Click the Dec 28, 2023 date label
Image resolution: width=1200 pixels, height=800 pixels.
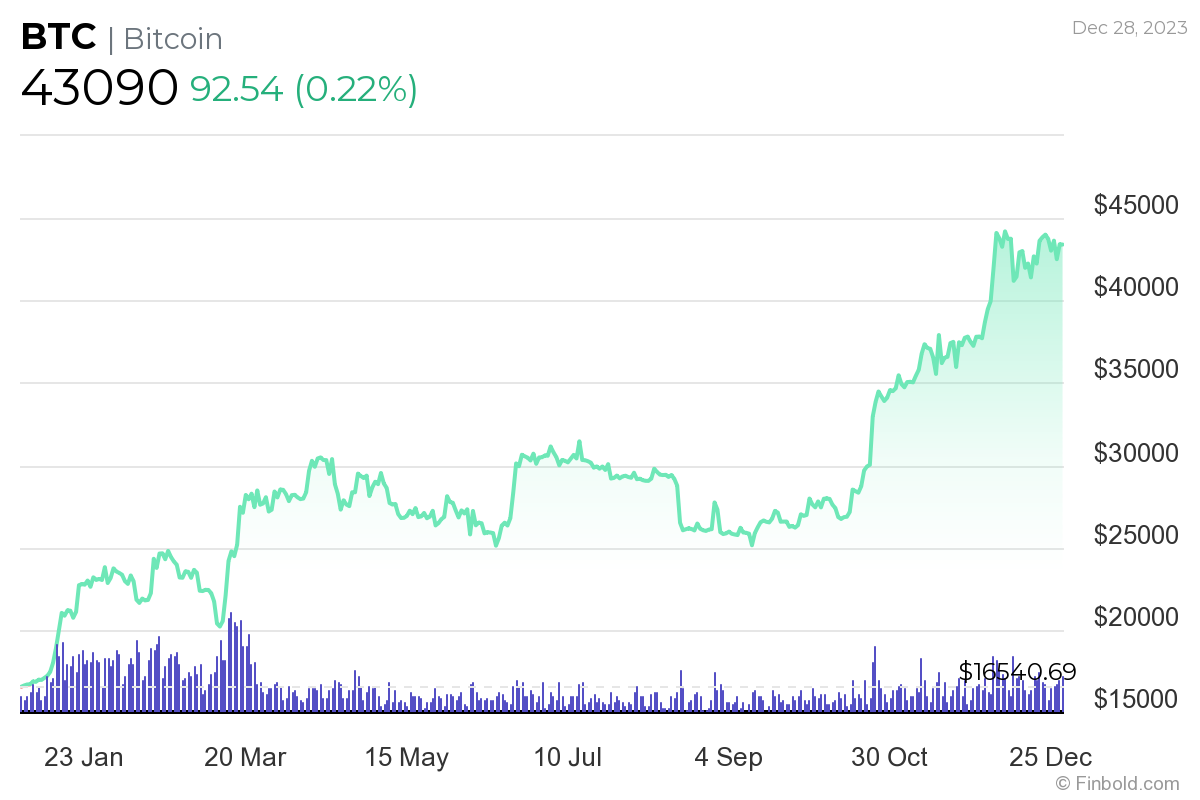click(1130, 27)
